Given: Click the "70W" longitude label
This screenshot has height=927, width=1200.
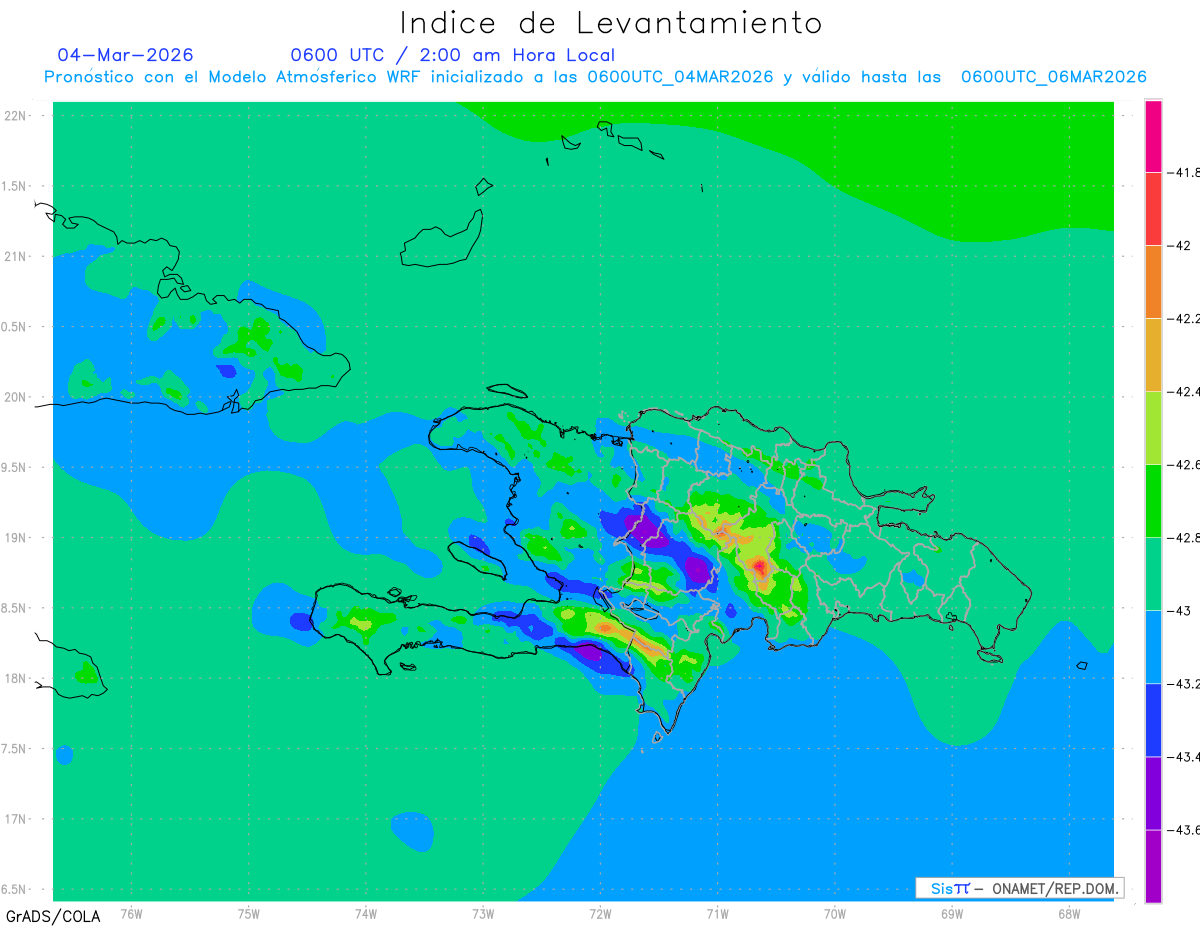Looking at the screenshot, I should point(835,912).
